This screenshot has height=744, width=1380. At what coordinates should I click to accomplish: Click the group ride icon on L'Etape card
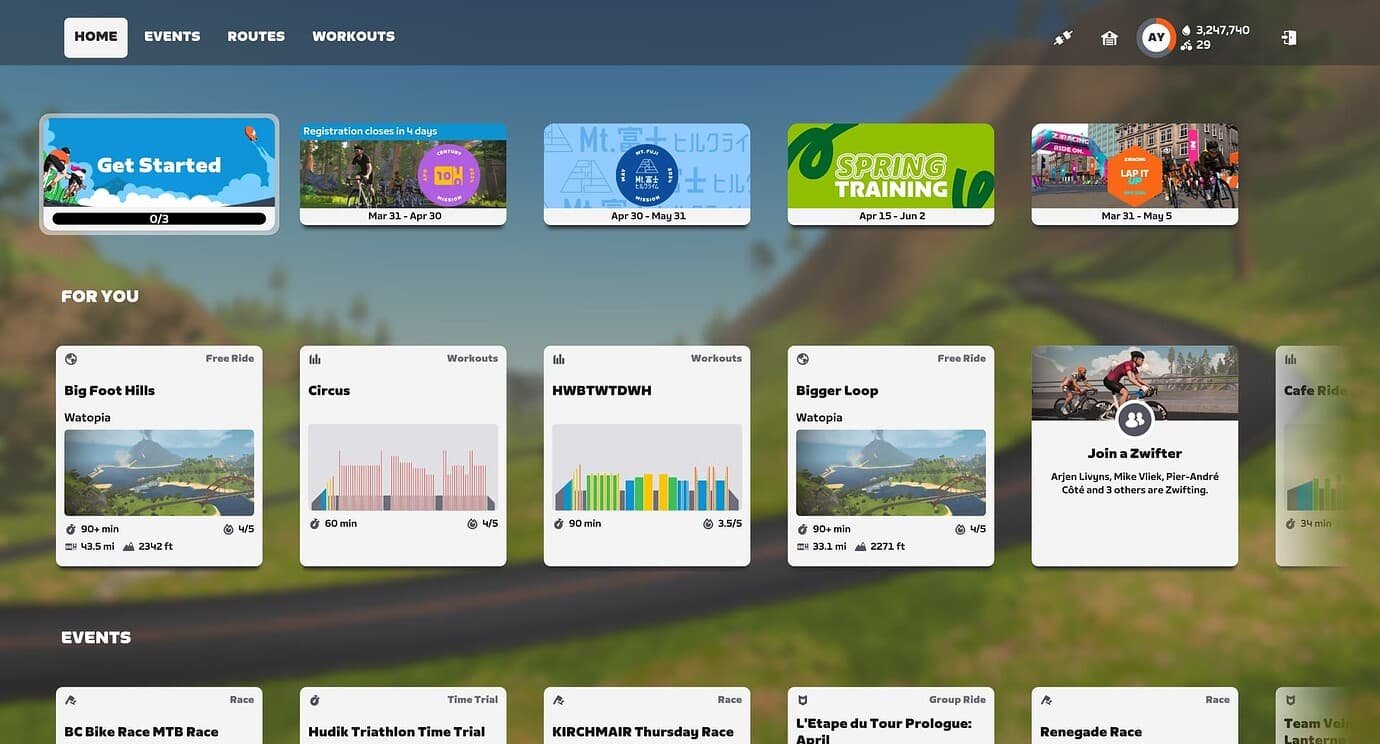803,700
